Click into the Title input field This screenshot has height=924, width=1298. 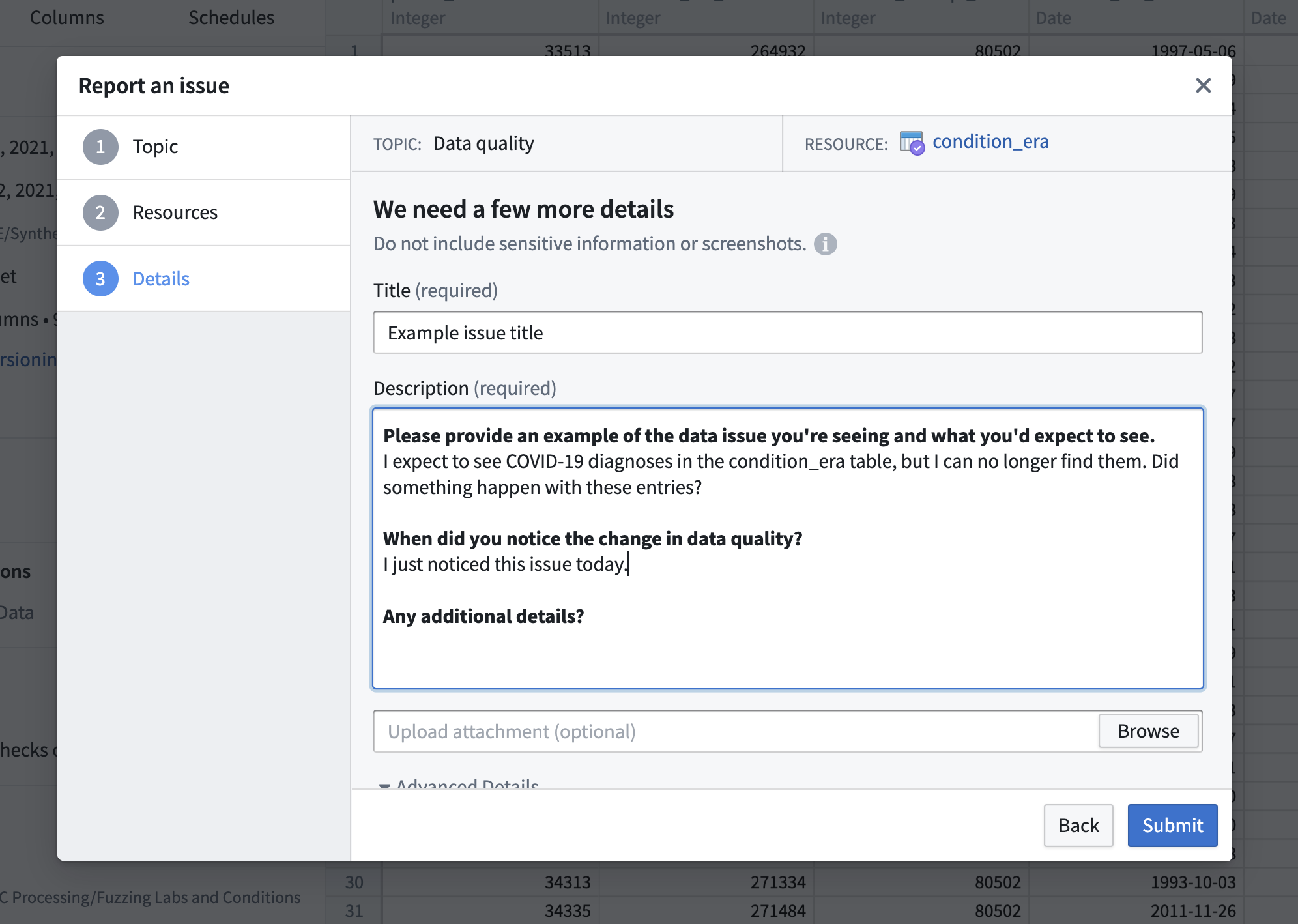click(787, 332)
